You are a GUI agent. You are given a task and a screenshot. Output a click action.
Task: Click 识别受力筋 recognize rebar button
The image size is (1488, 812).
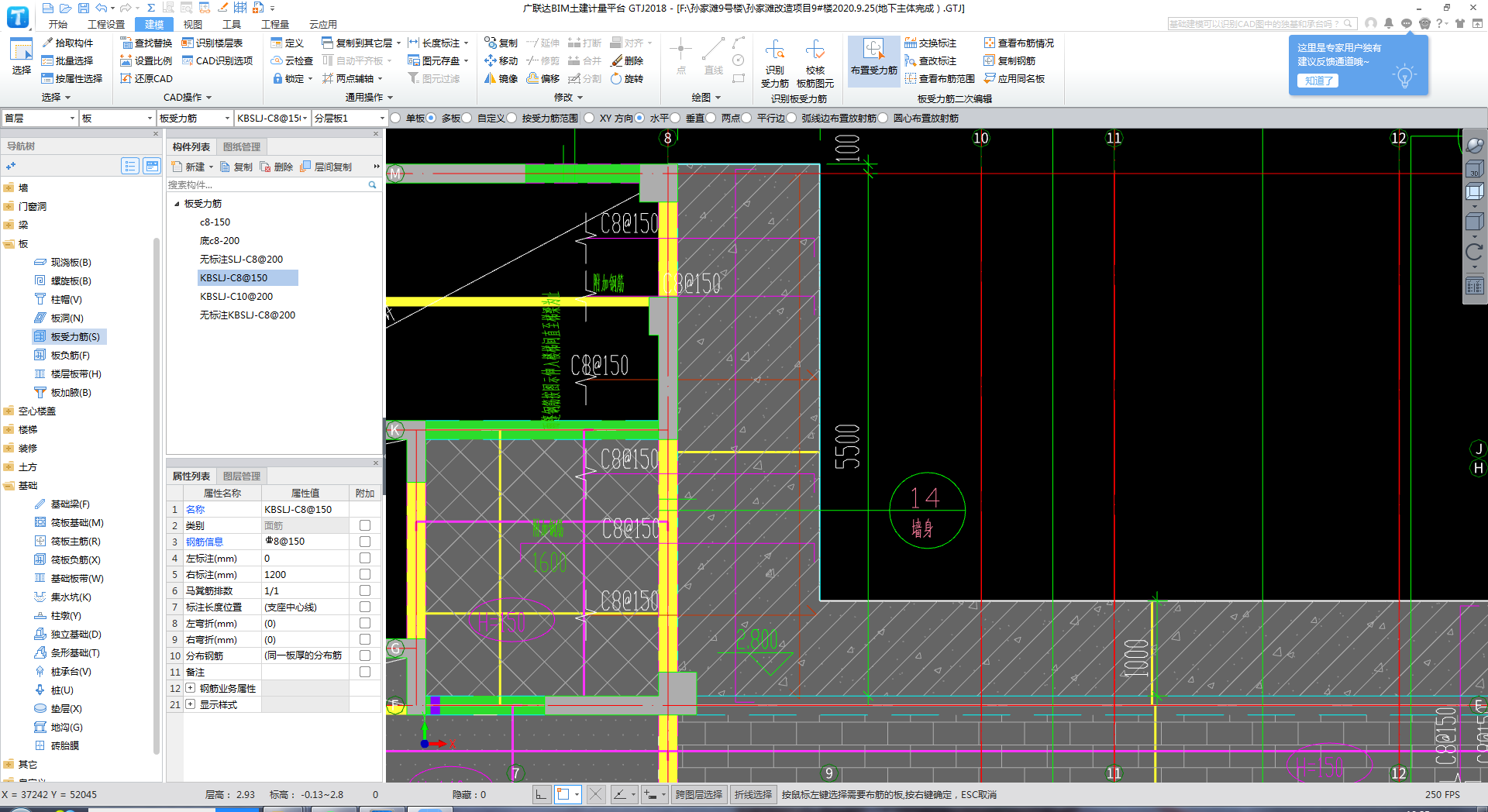click(x=774, y=64)
